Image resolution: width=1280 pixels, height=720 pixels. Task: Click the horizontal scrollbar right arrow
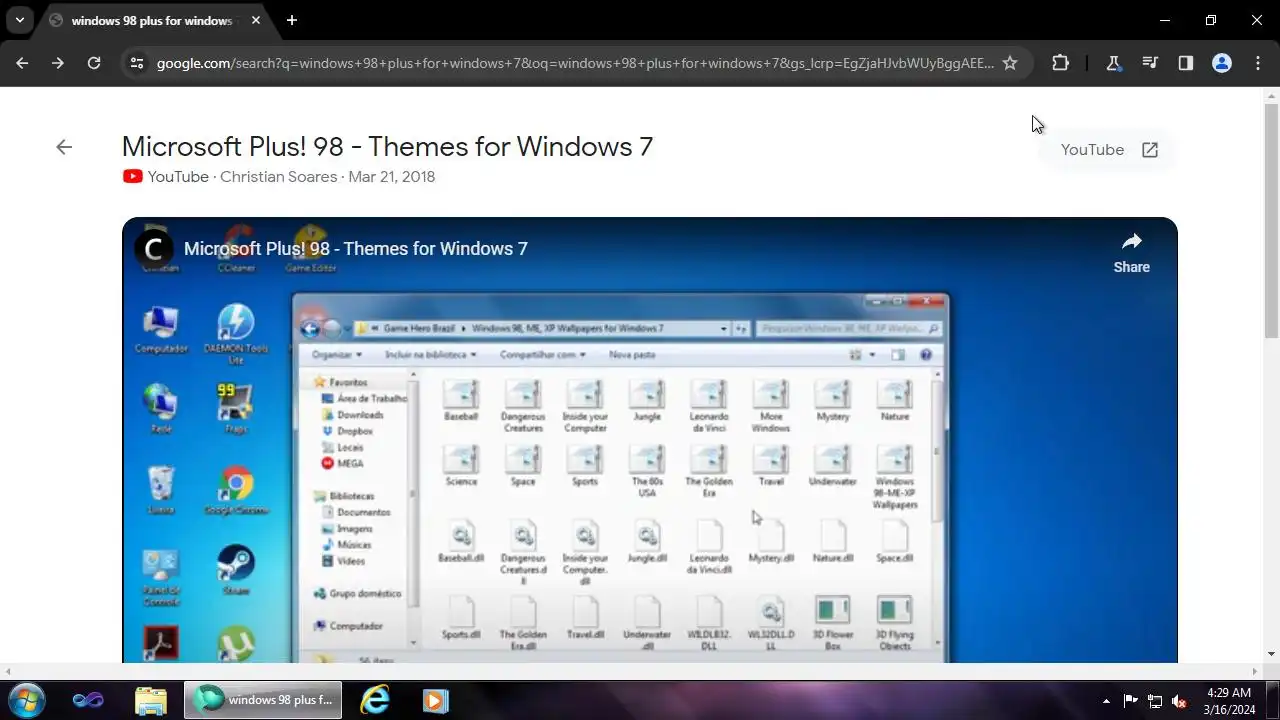point(1255,671)
